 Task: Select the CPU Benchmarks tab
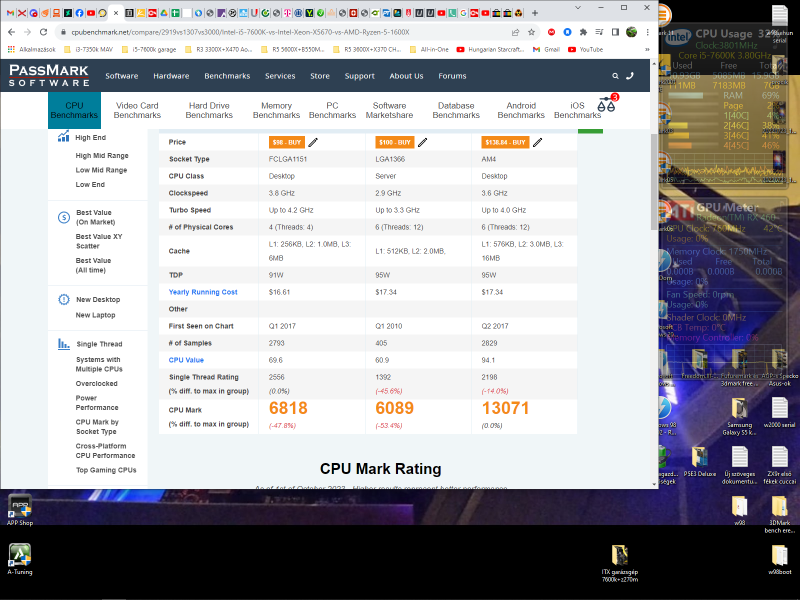pos(74,110)
